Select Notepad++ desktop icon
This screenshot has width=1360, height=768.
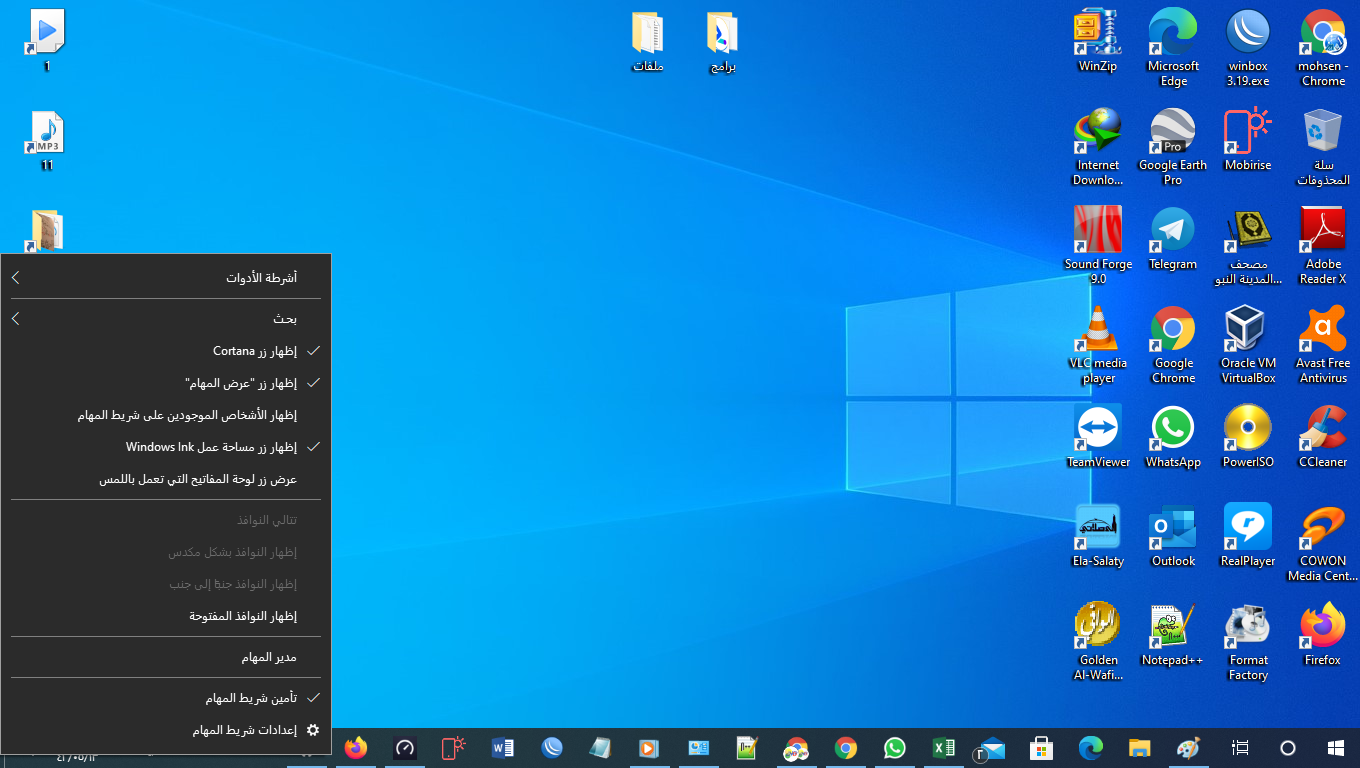pyautogui.click(x=1173, y=635)
